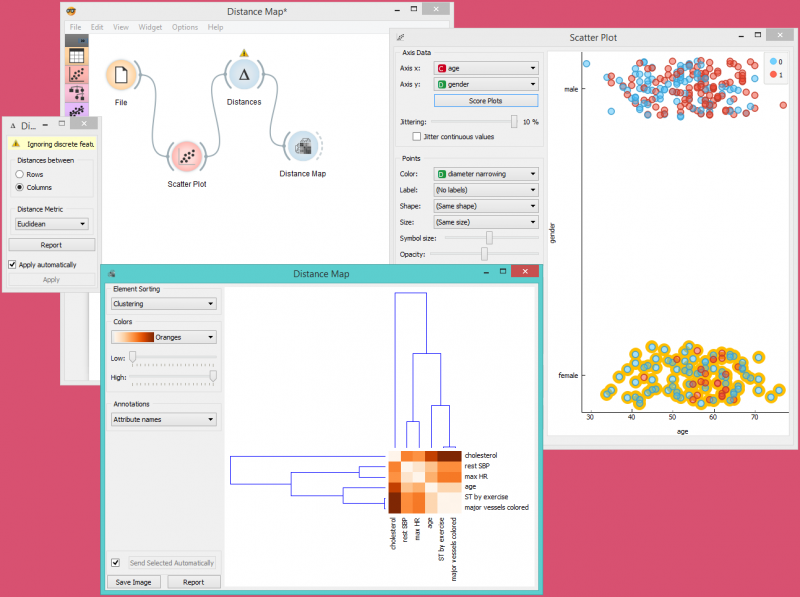Toggle the Apply automatically checkbox

(x=13, y=265)
